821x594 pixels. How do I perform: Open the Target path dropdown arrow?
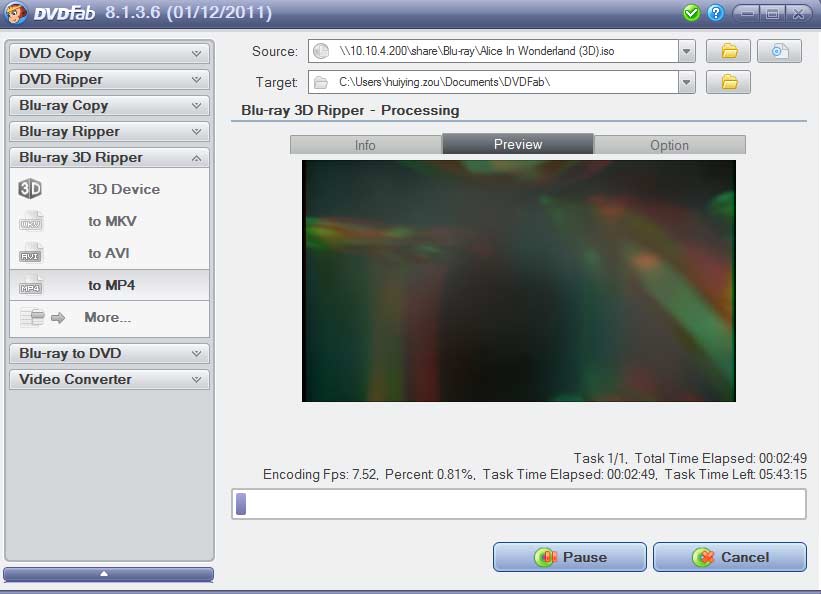(686, 82)
